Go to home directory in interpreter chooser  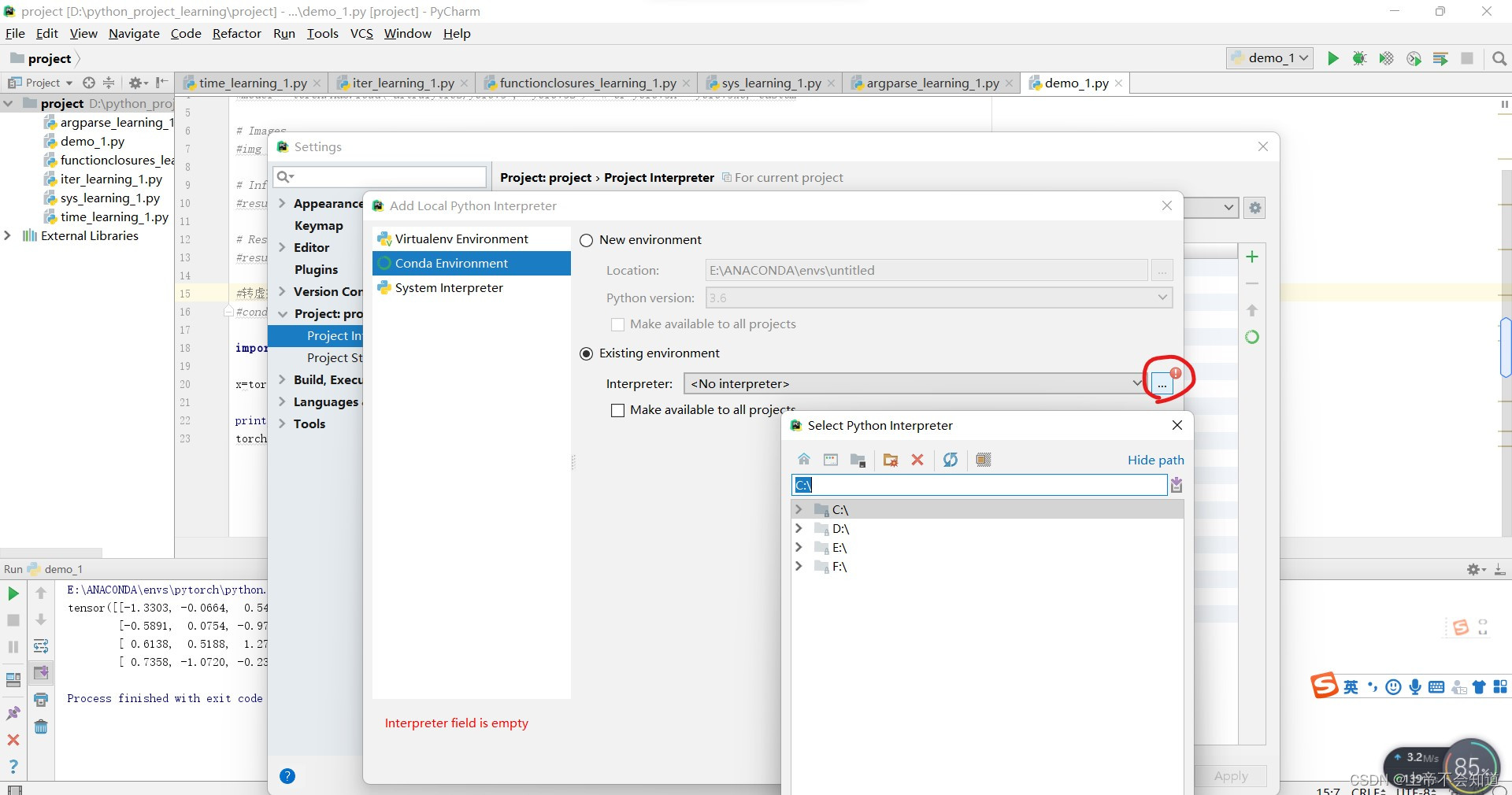pyautogui.click(x=804, y=460)
